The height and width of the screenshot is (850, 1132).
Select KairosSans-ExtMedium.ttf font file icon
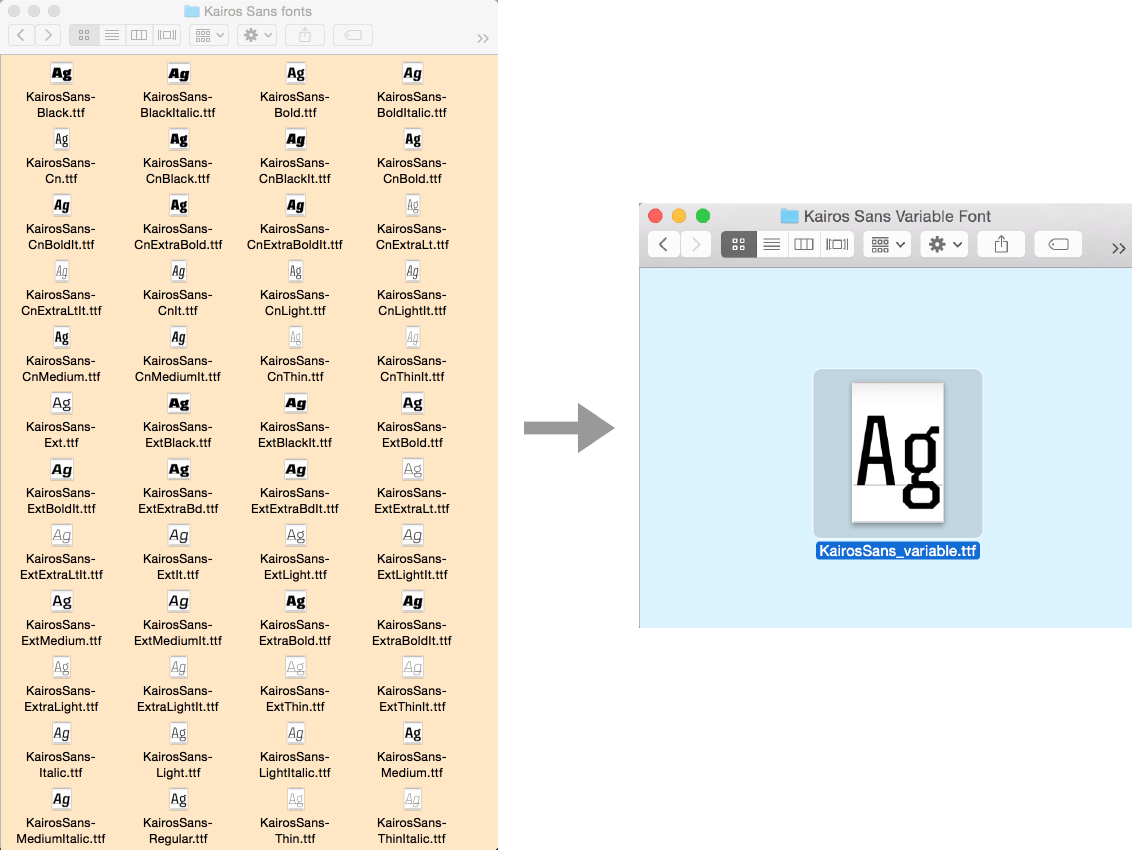pyautogui.click(x=61, y=601)
